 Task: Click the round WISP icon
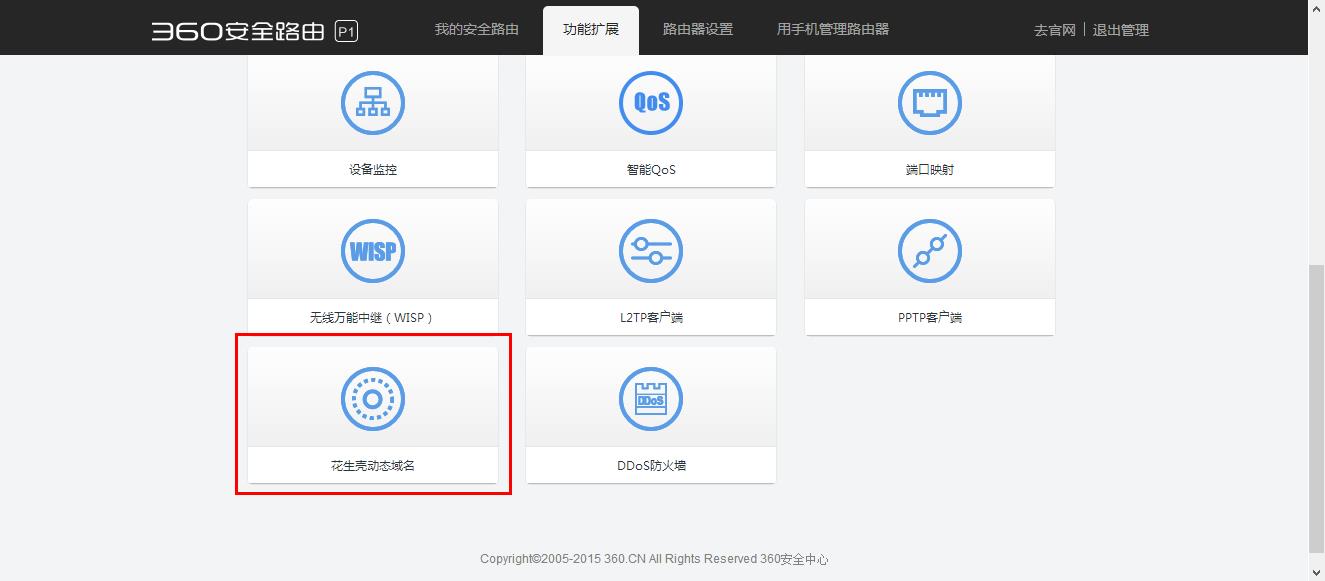pyautogui.click(x=372, y=250)
